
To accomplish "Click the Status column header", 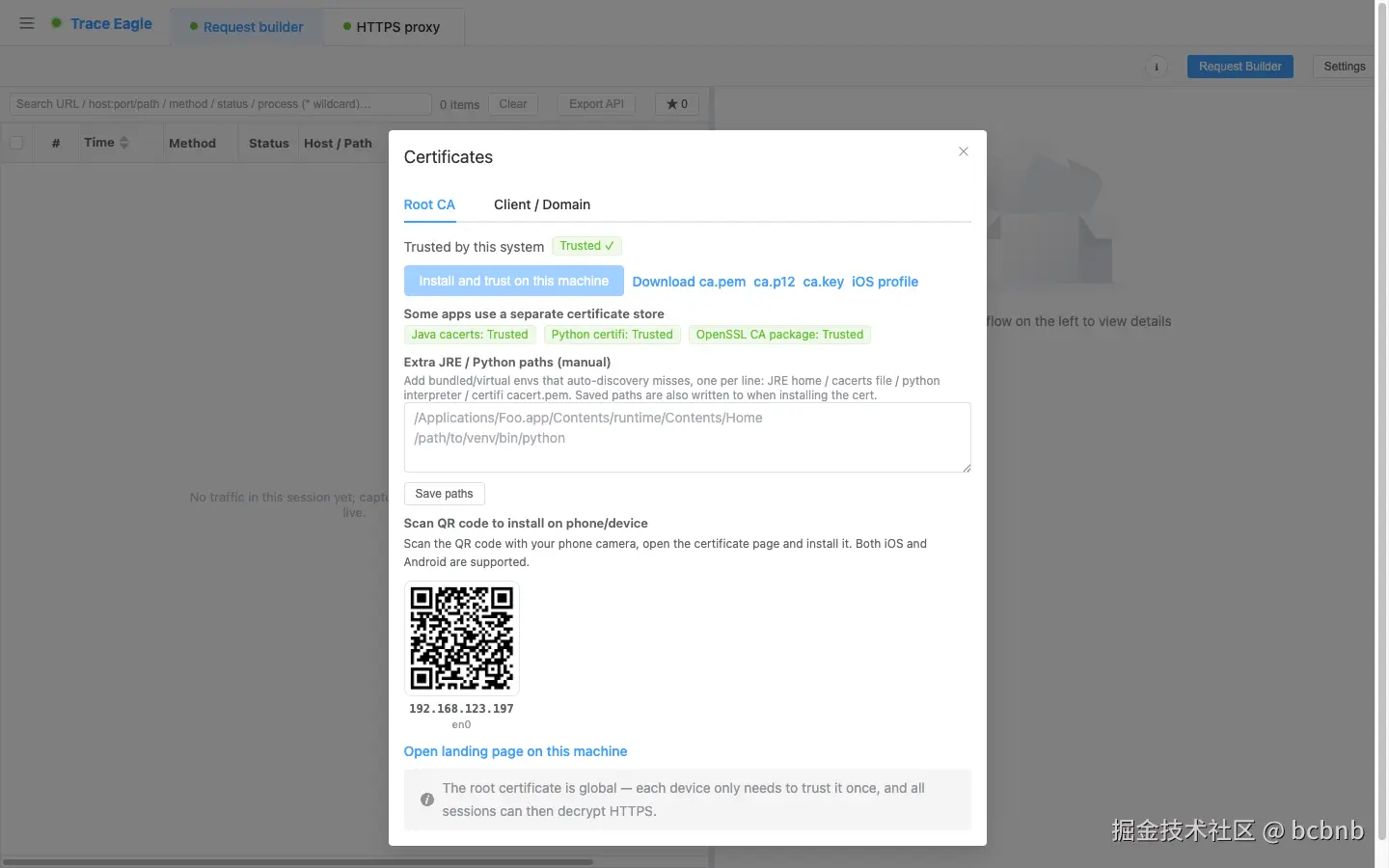I will click(269, 143).
